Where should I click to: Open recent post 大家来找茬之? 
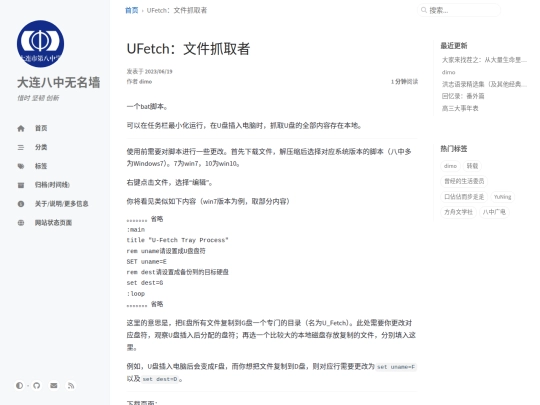coord(484,60)
